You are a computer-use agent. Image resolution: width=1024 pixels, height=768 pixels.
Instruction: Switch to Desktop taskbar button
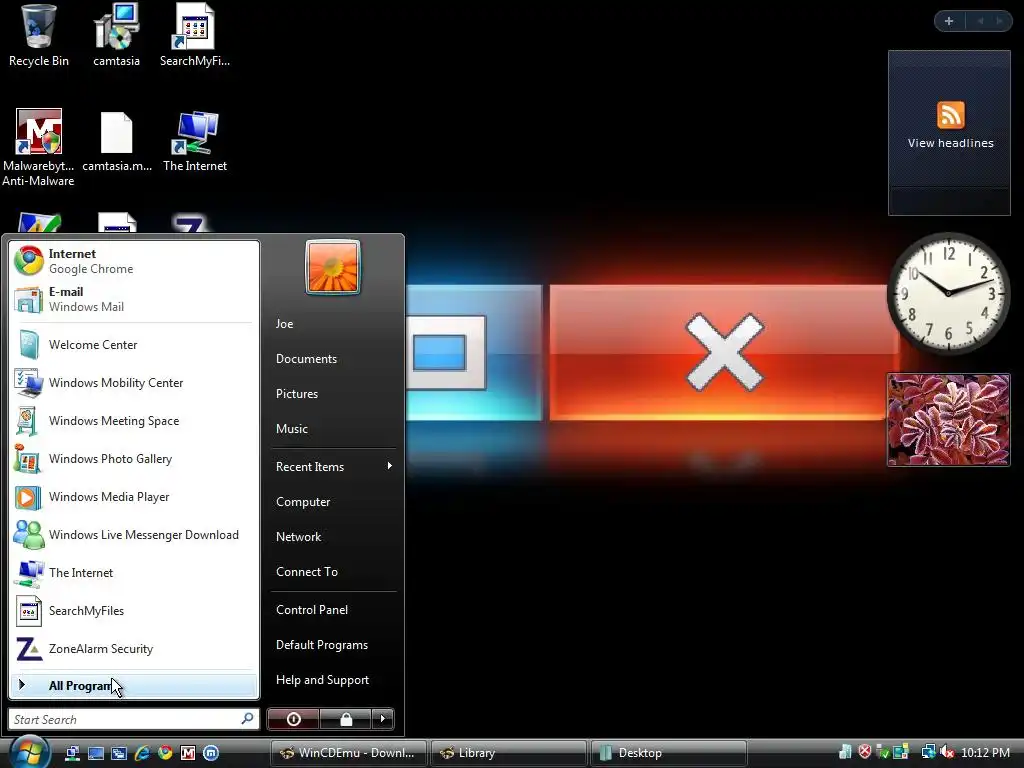point(668,753)
